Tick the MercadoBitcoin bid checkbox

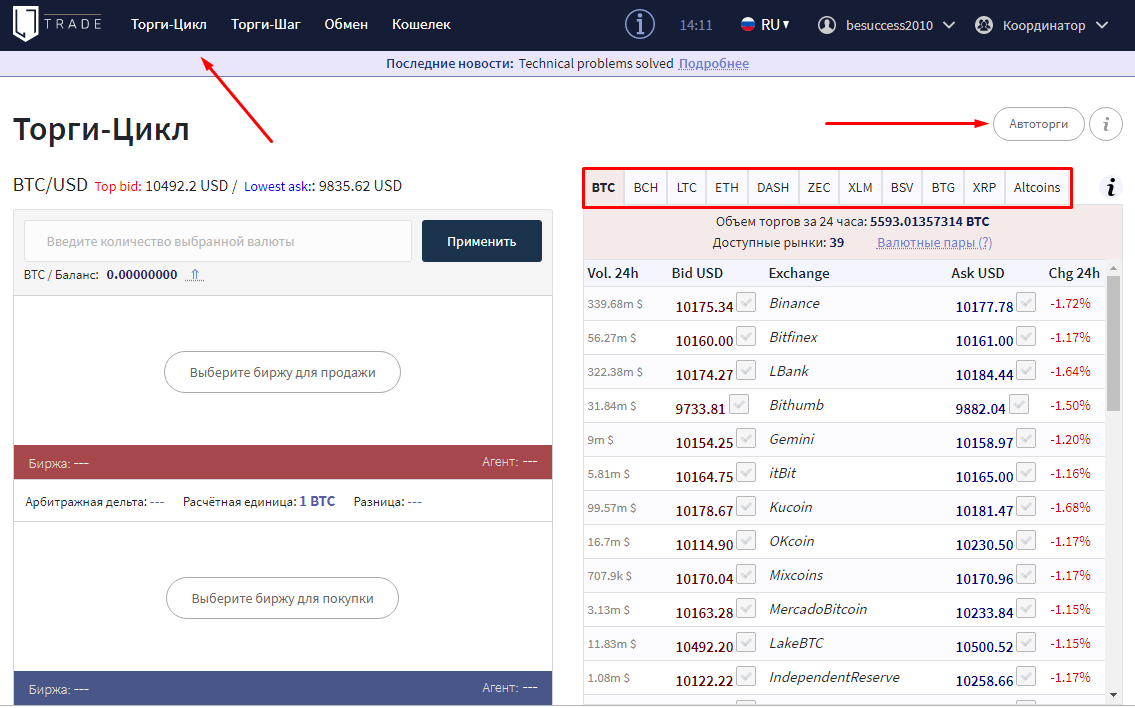point(746,608)
